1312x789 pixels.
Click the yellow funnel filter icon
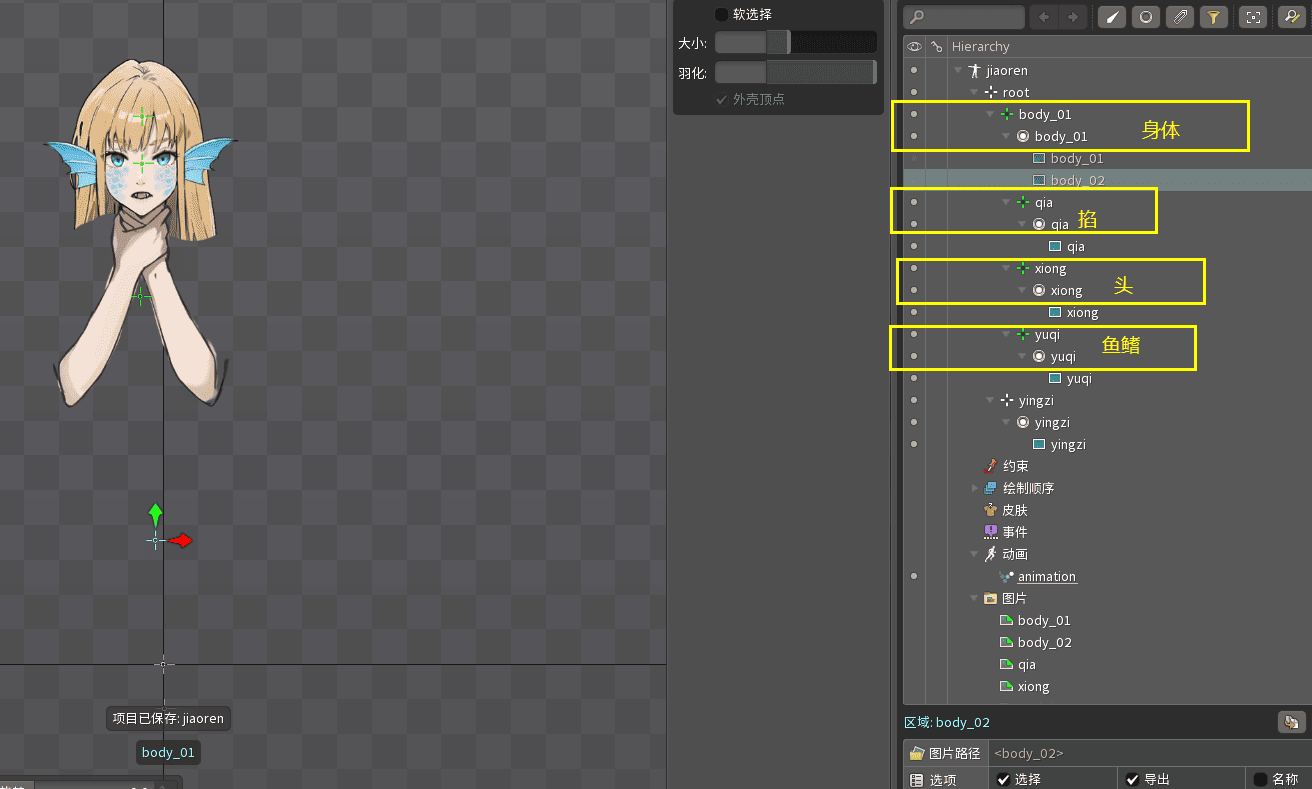coord(1213,17)
